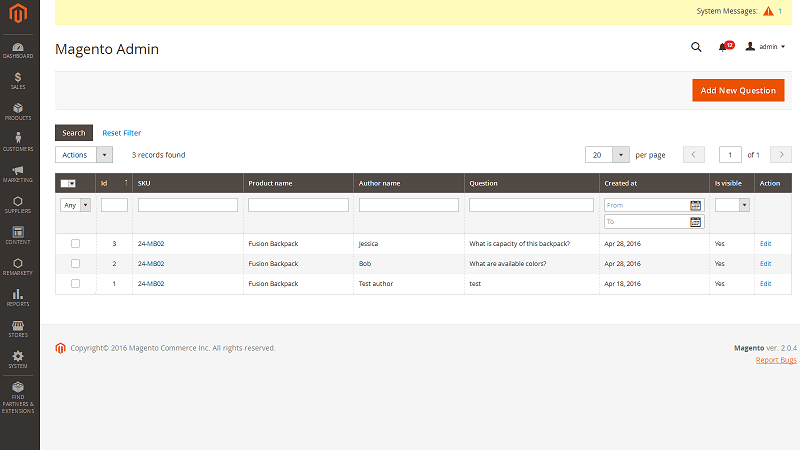Expand the Actions dropdown
This screenshot has height=450, width=800.
coord(83,155)
